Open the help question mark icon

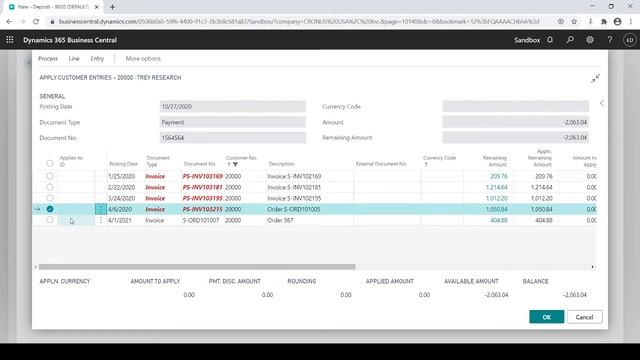[609, 40]
